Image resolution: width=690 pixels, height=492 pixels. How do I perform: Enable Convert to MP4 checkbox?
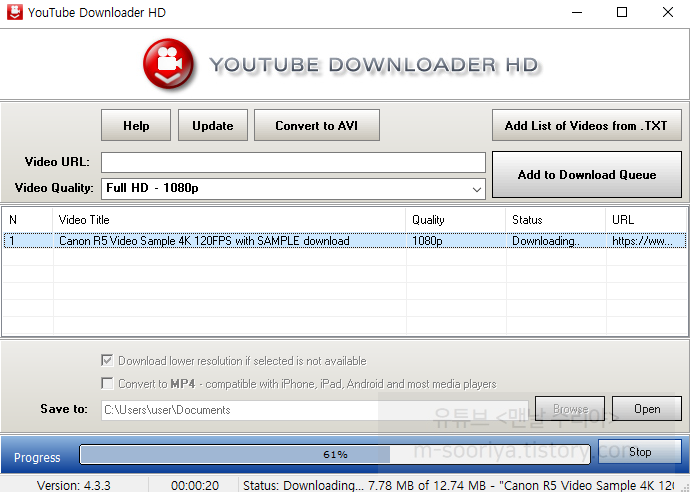pyautogui.click(x=107, y=383)
